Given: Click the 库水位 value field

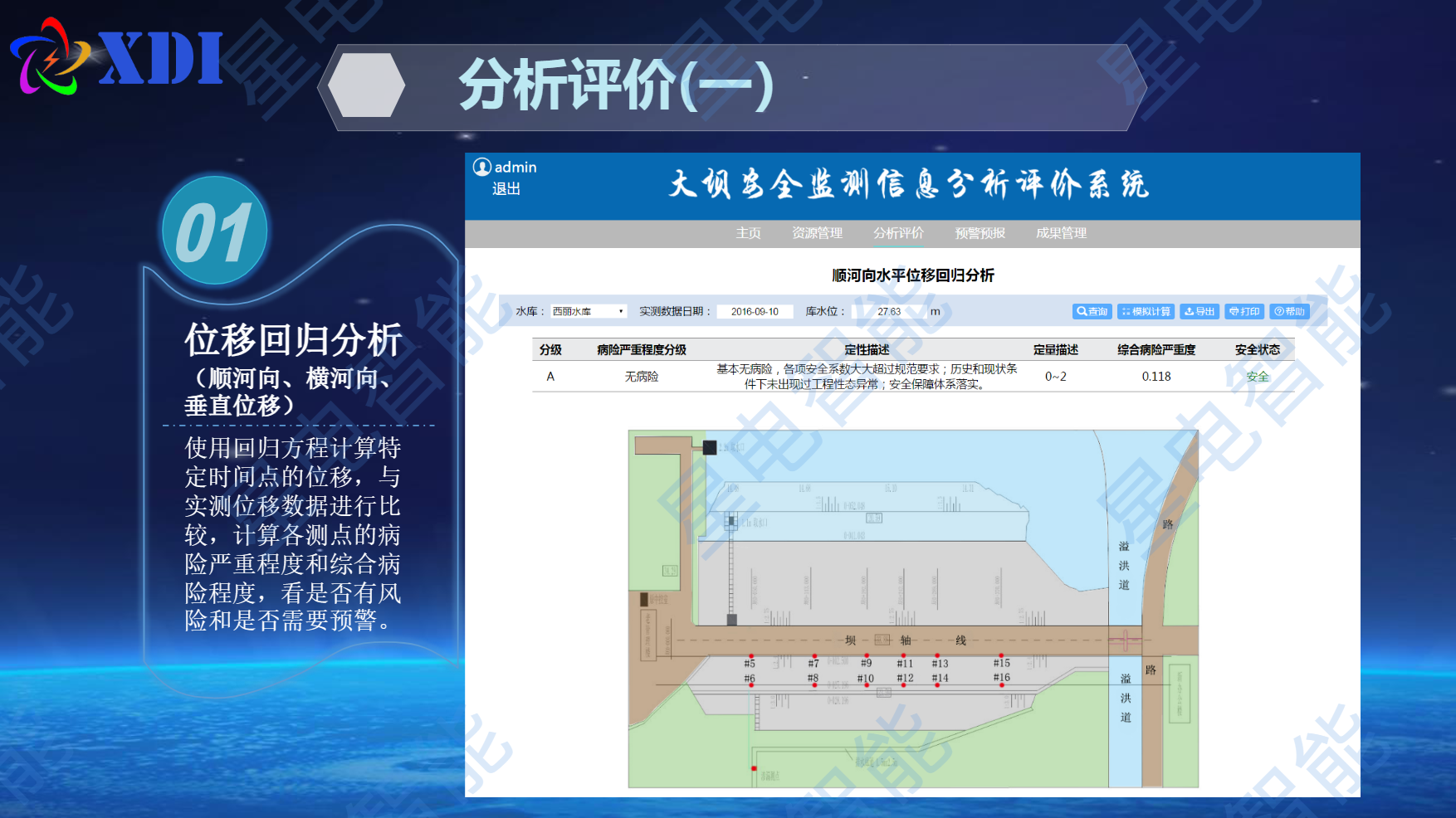Looking at the screenshot, I should (889, 312).
